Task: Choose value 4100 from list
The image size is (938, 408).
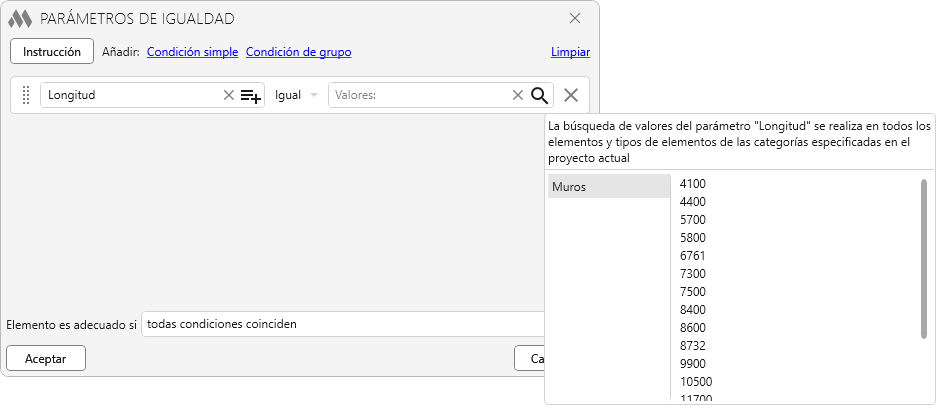Action: (692, 184)
